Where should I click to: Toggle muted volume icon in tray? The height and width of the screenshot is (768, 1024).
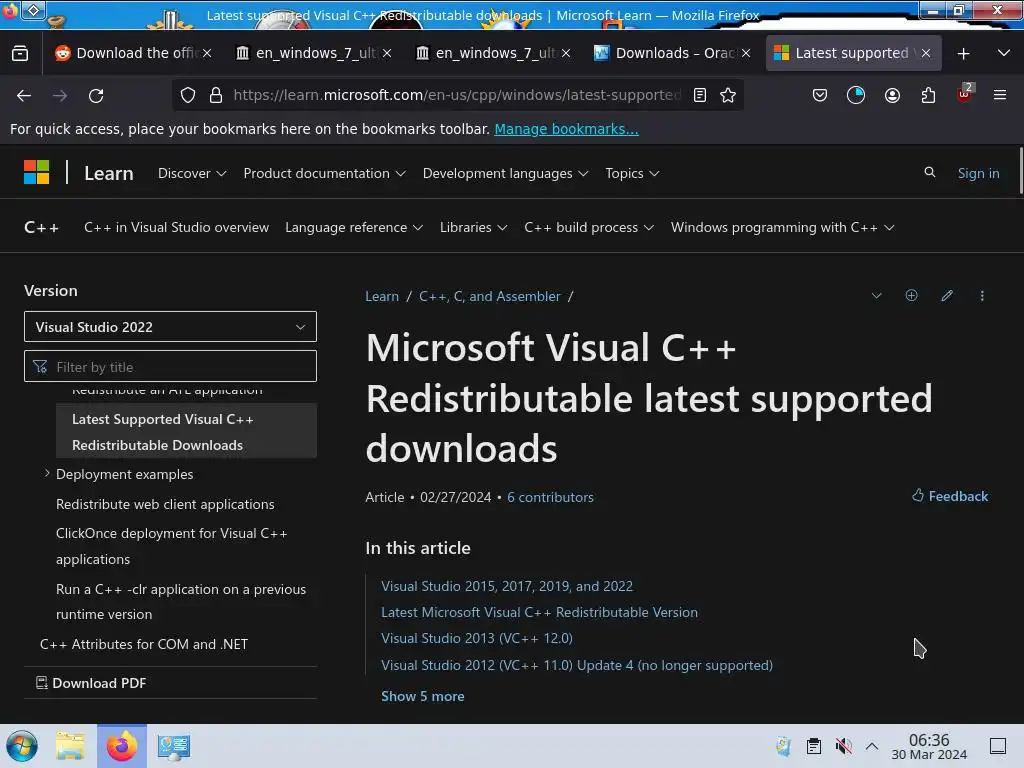[x=843, y=746]
